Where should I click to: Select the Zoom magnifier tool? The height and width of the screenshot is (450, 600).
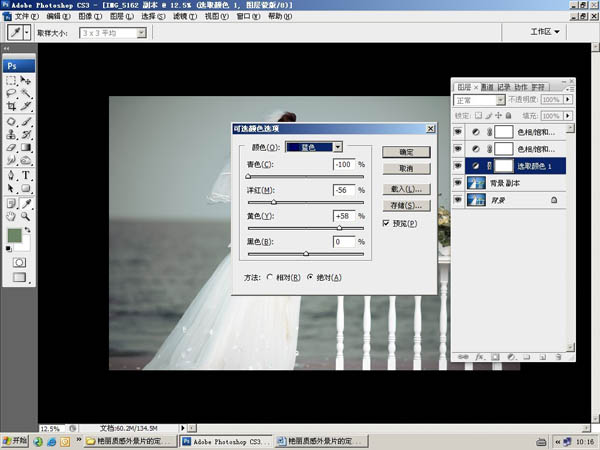26,214
